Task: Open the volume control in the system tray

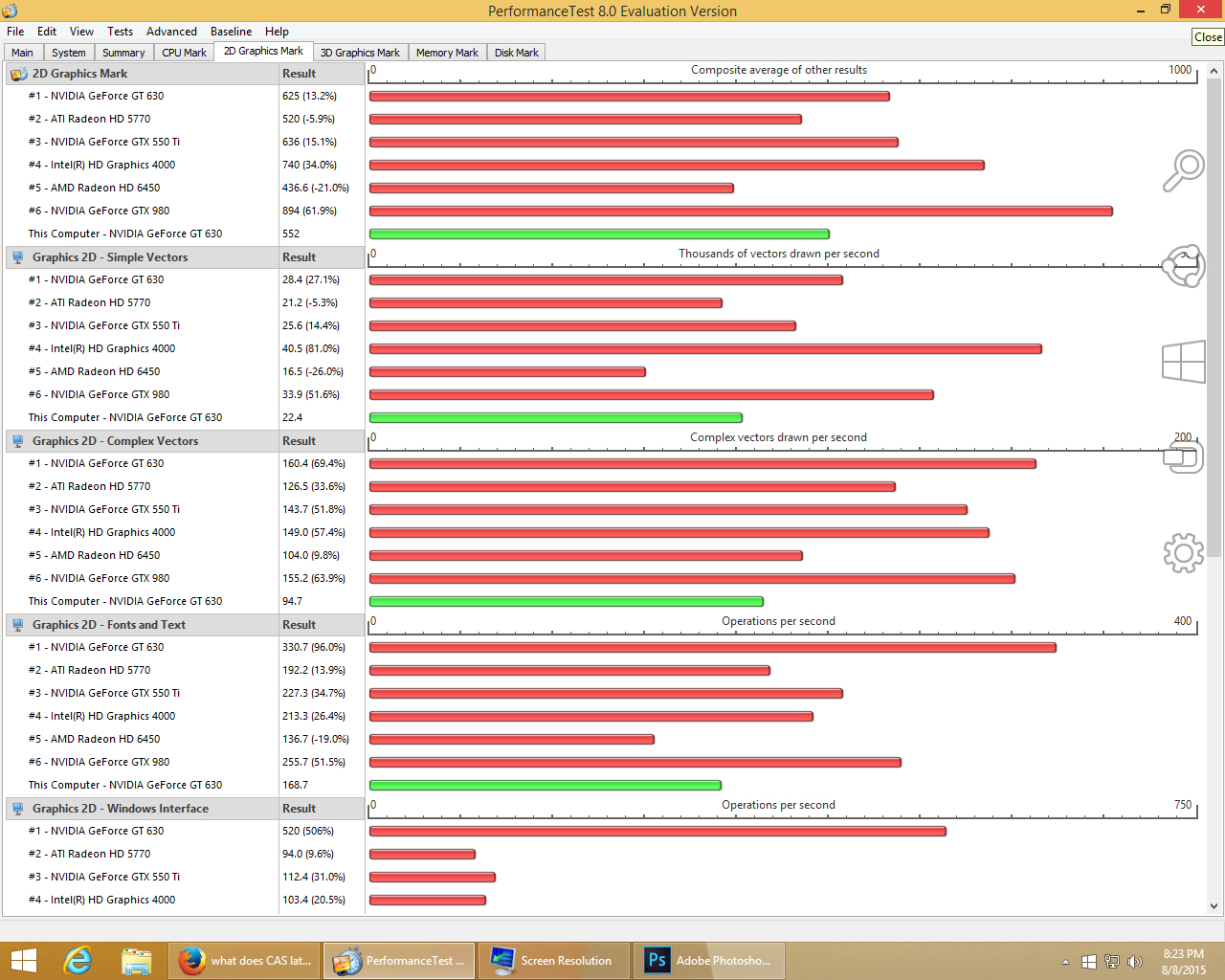Action: [1135, 962]
